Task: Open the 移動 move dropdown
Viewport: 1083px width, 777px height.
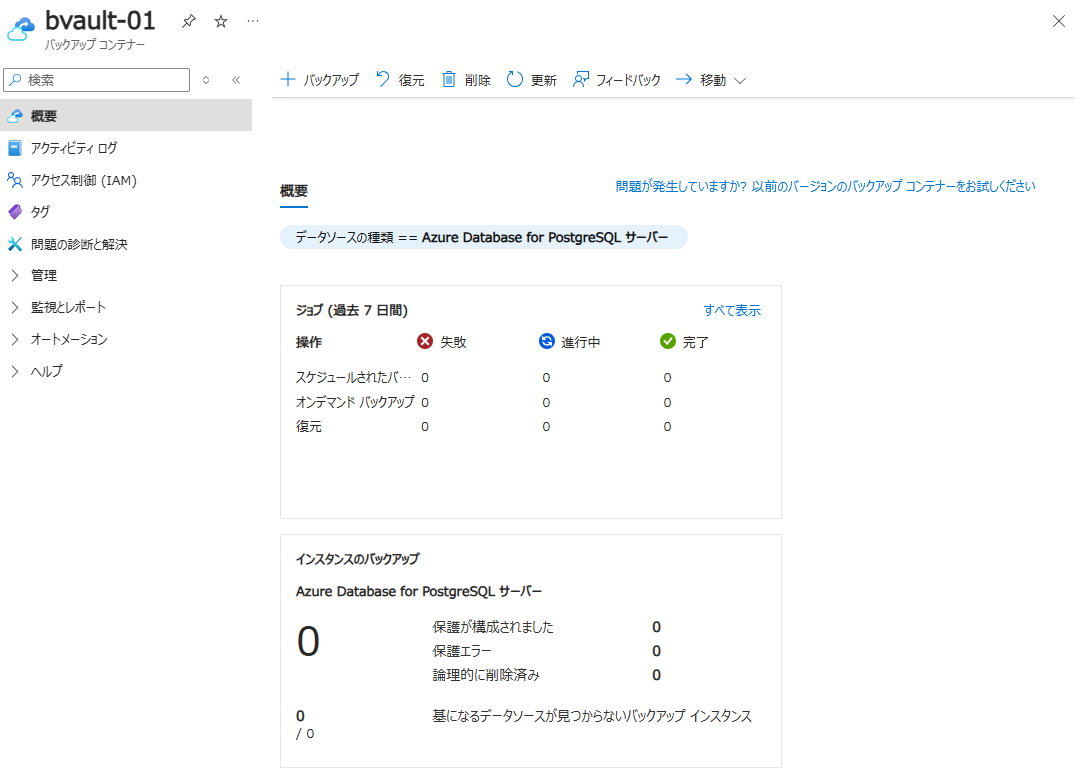Action: coord(711,80)
